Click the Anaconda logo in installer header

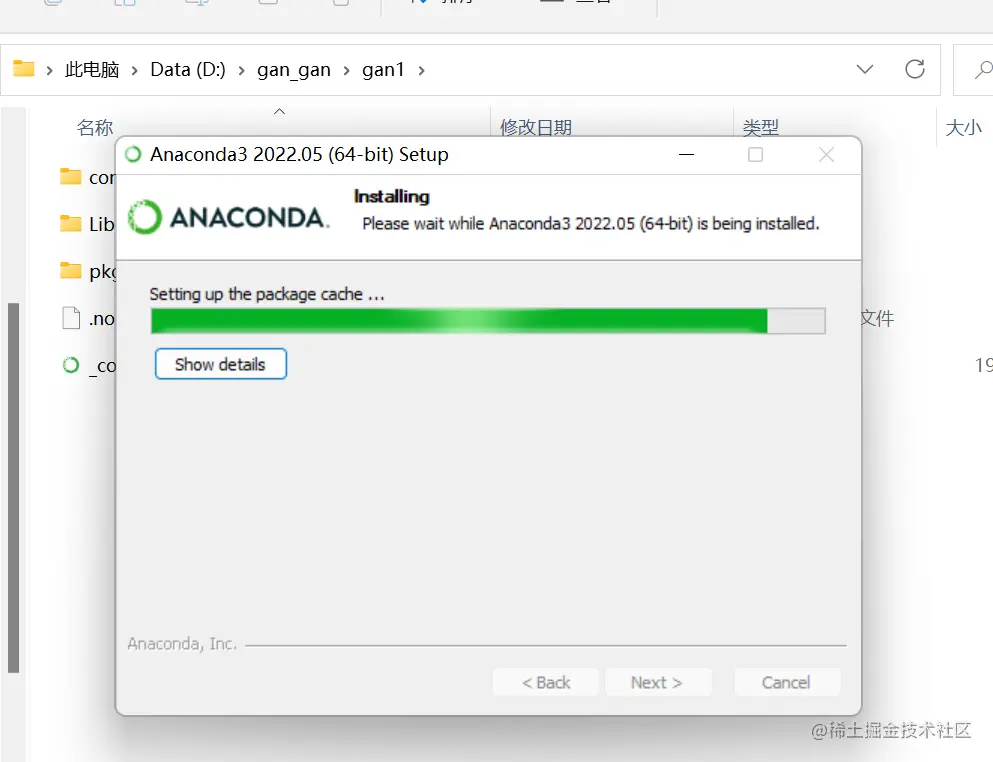pos(228,217)
